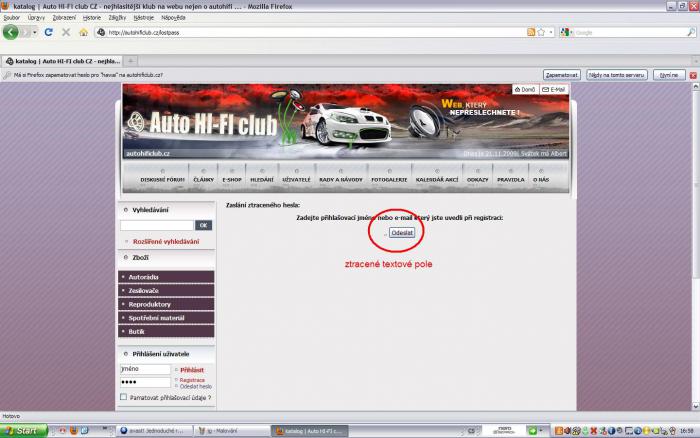This screenshot has height=438, width=700.
Task: Focus the password field in login box
Action: pyautogui.click(x=145, y=382)
